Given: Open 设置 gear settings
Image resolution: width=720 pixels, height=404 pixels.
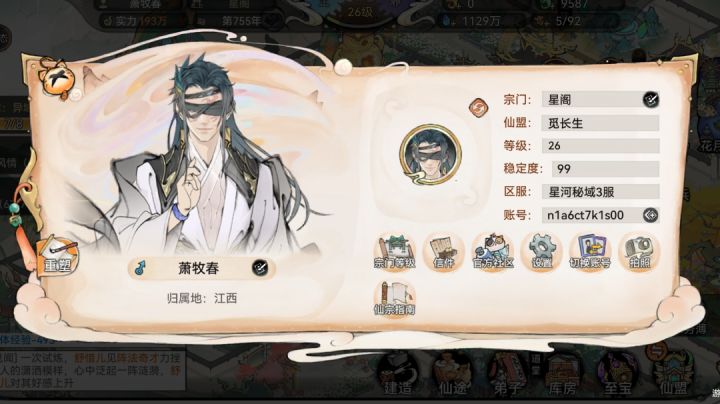Looking at the screenshot, I should coord(542,251).
